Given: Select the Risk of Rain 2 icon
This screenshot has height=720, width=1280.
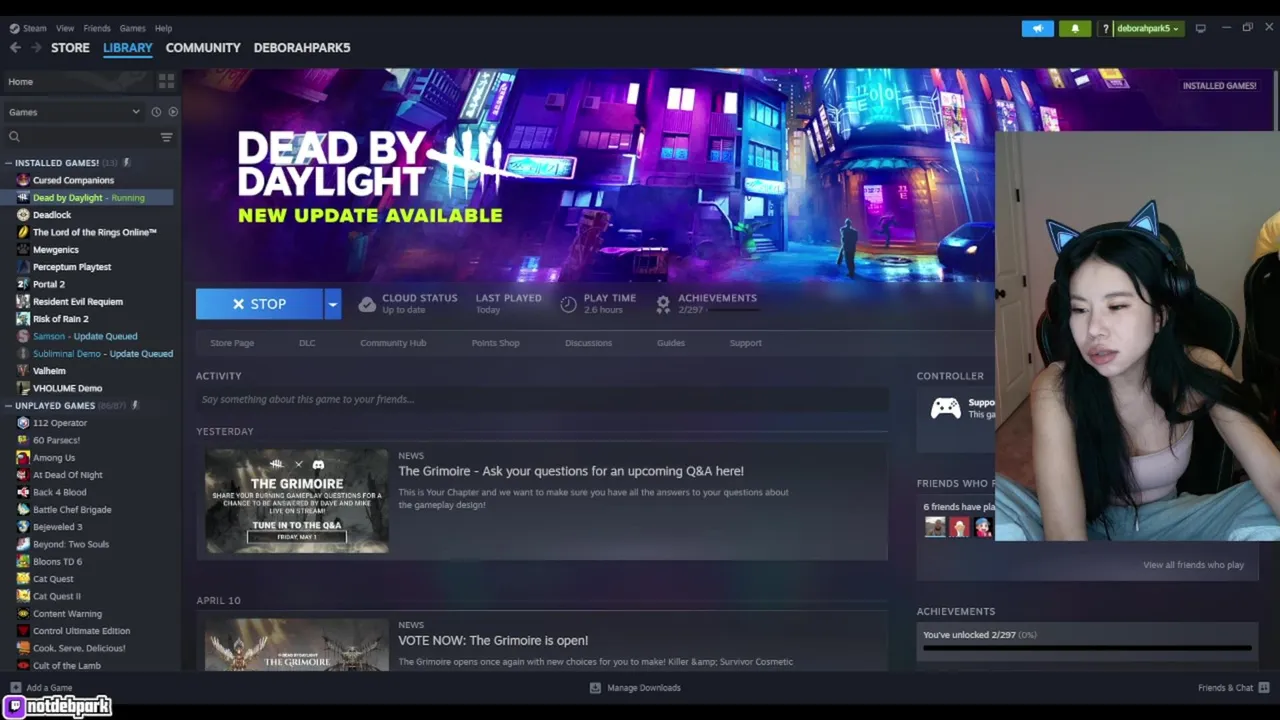Looking at the screenshot, I should [23, 319].
